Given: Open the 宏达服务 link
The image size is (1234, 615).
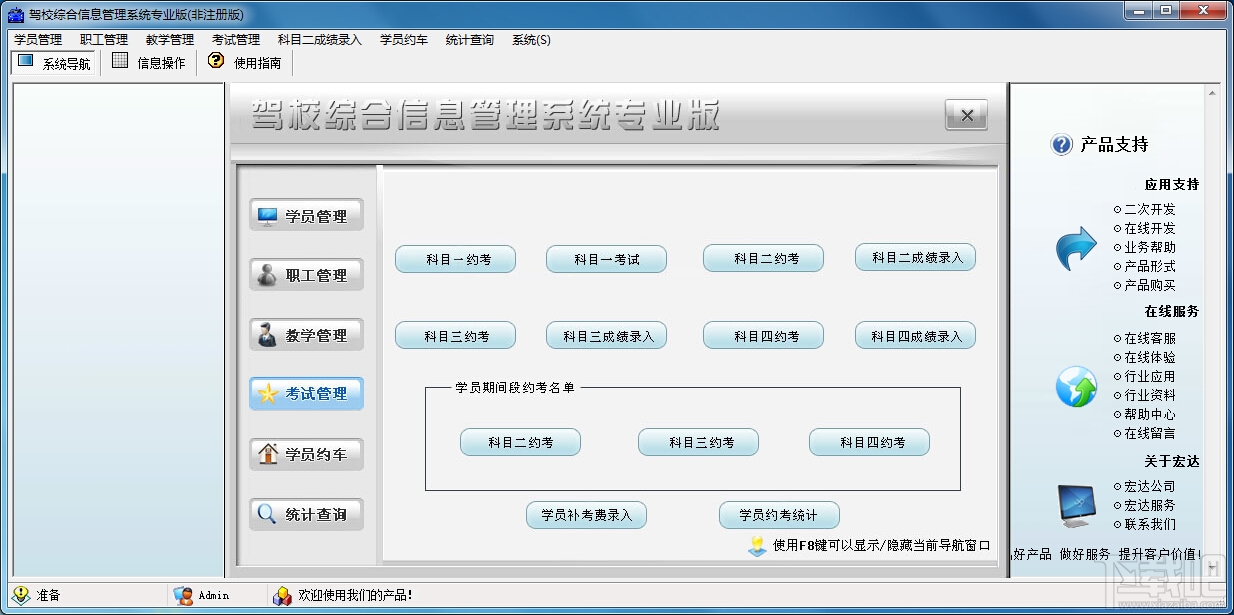Looking at the screenshot, I should (x=1150, y=506).
